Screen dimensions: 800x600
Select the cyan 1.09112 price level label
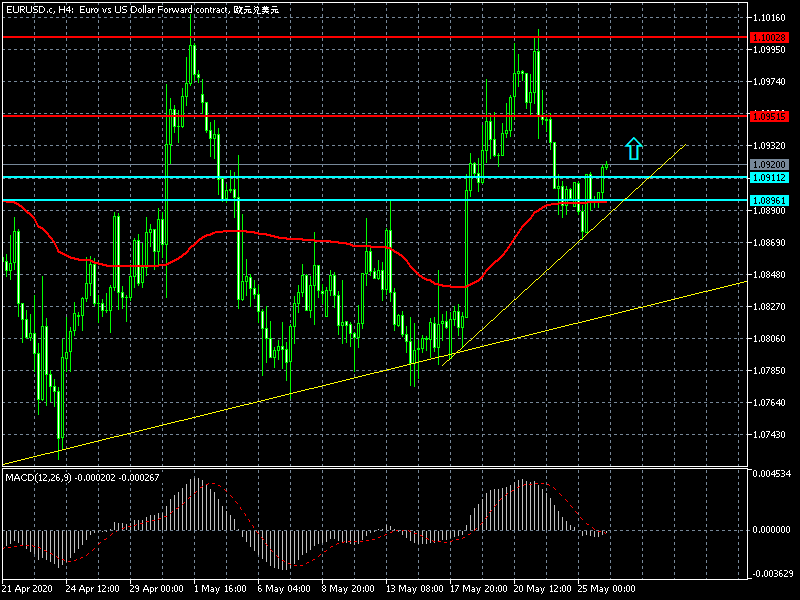[x=769, y=178]
